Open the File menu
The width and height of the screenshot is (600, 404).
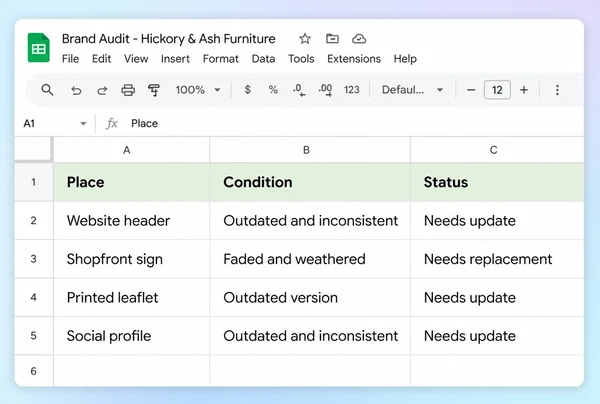coord(70,59)
